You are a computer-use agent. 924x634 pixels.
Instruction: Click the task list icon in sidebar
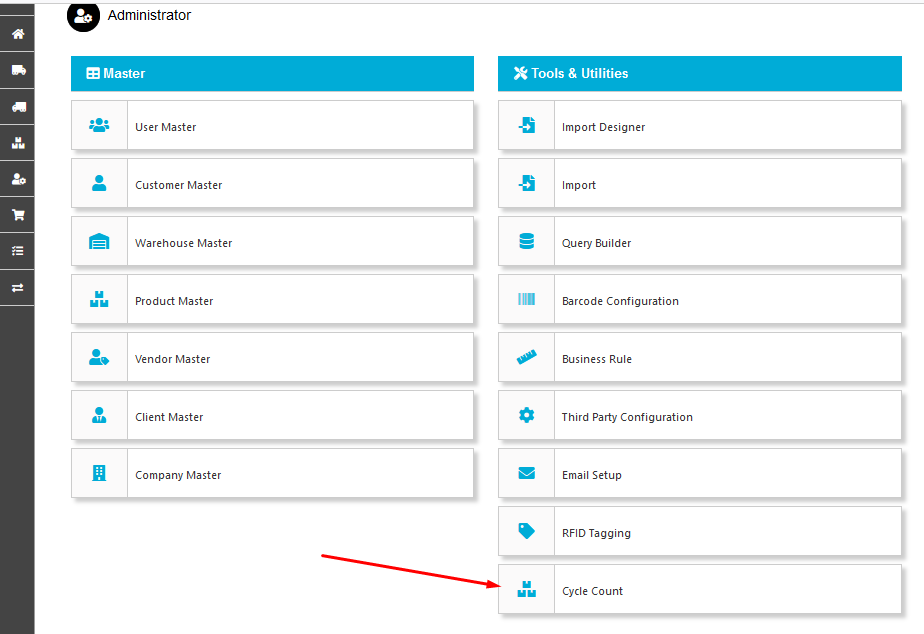[17, 251]
